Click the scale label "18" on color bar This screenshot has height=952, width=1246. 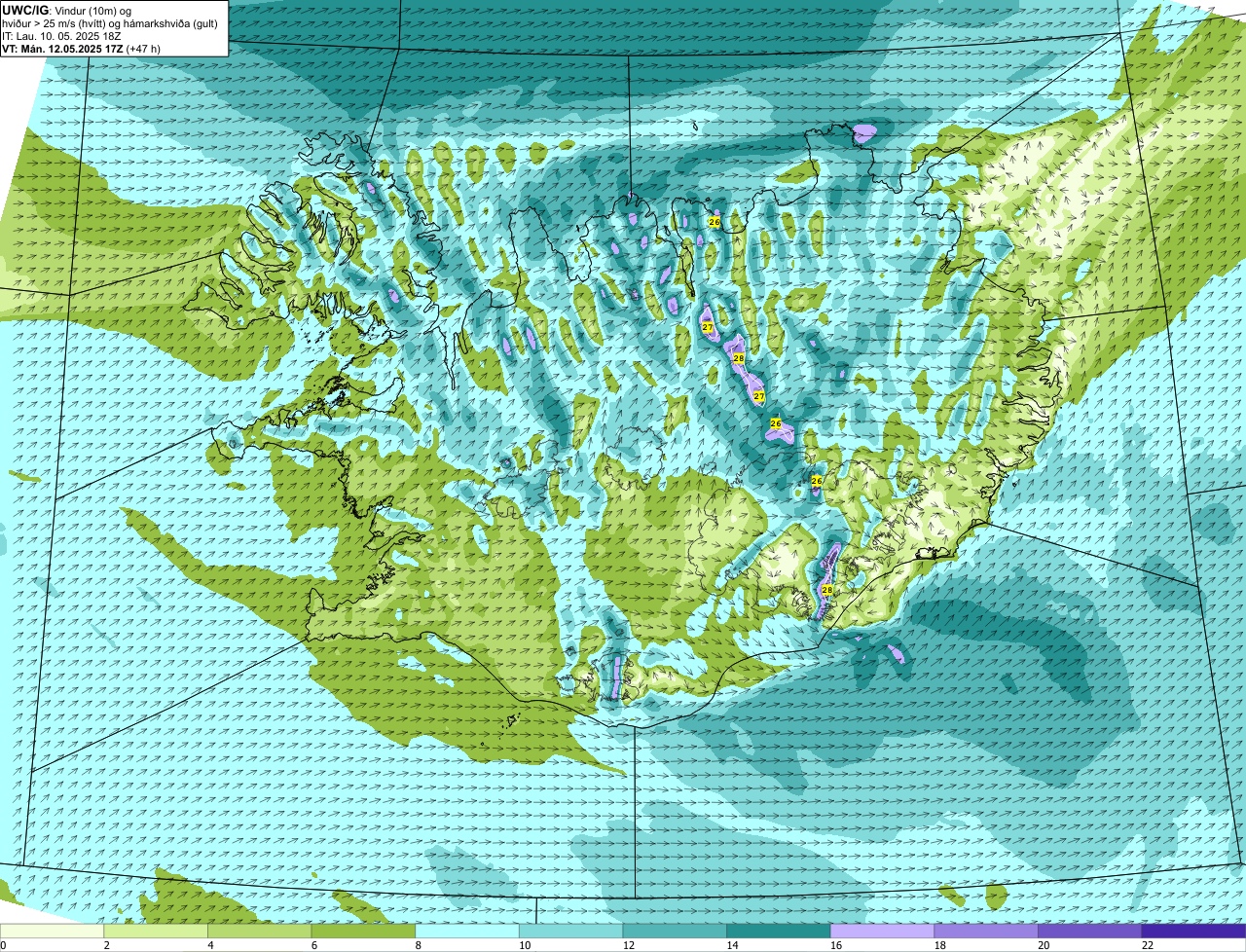[x=940, y=945]
